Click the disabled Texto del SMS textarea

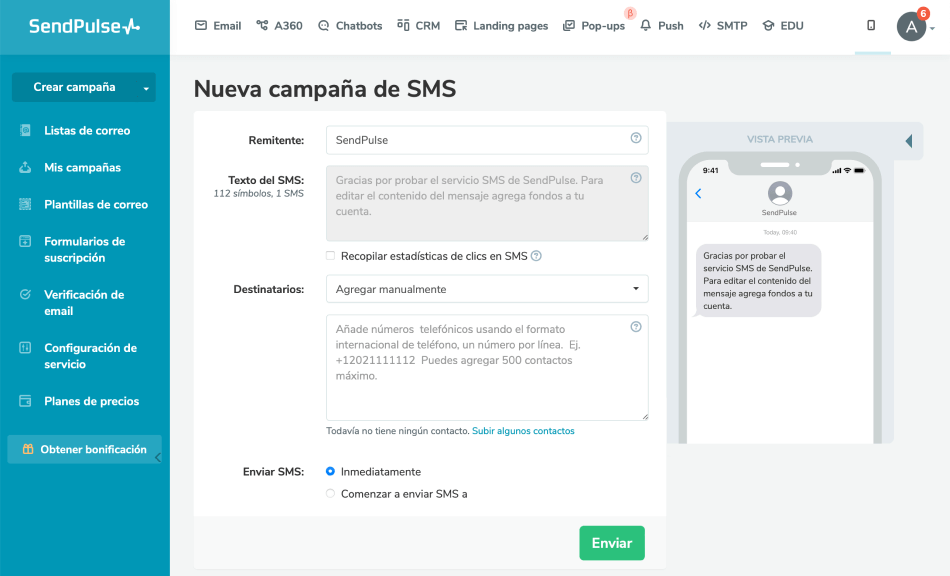(487, 203)
